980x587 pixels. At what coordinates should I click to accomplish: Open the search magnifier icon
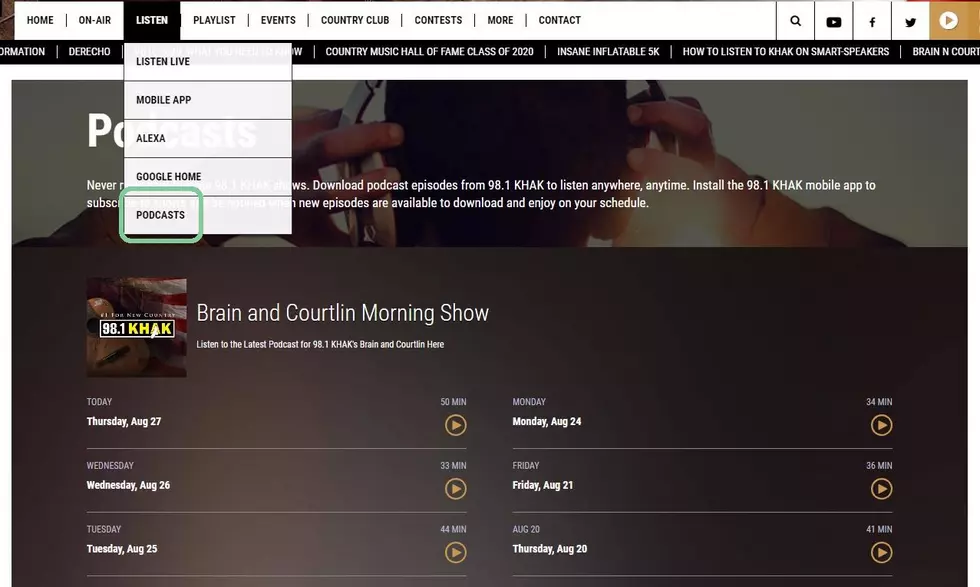pyautogui.click(x=795, y=21)
